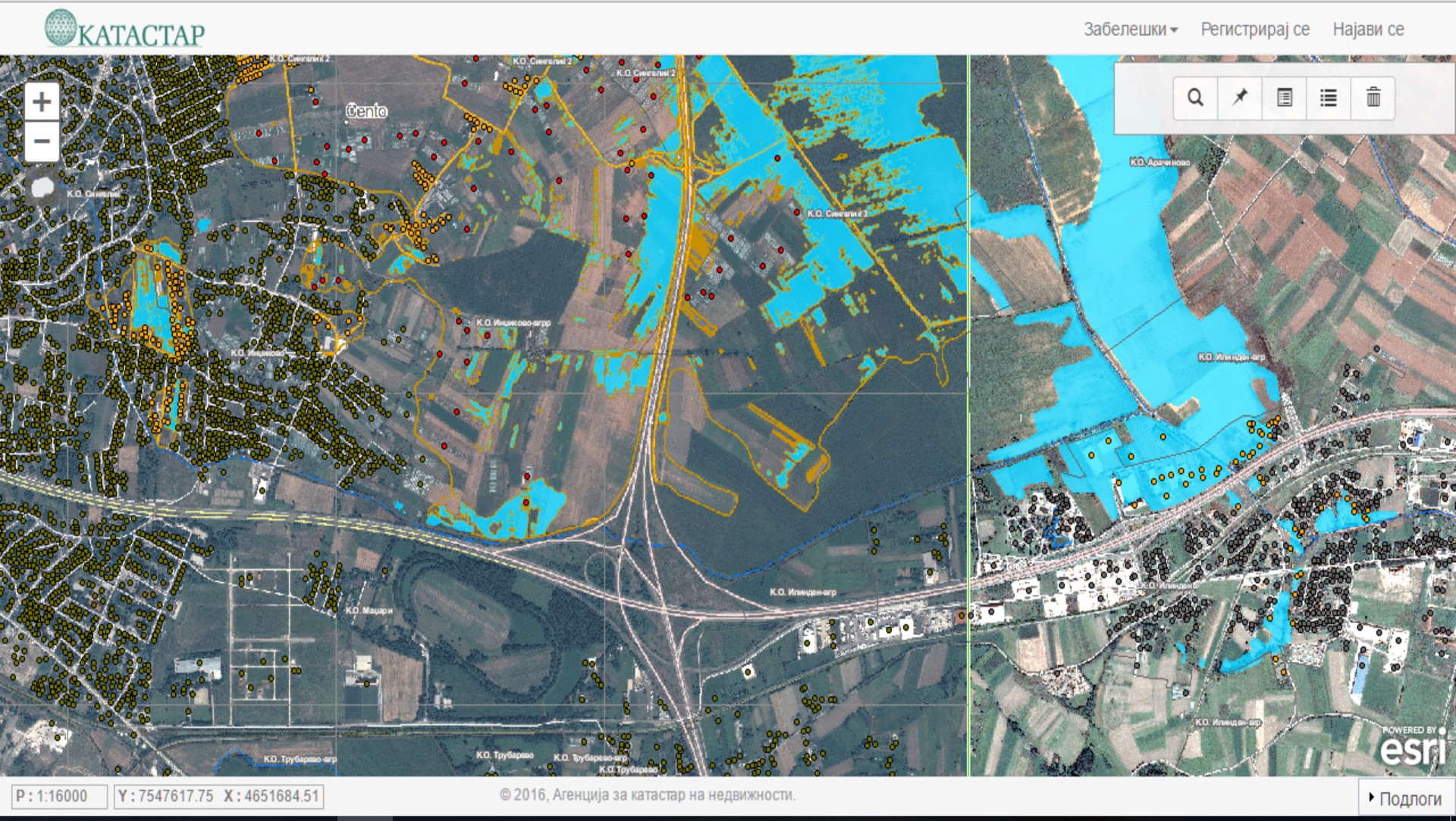Image resolution: width=1456 pixels, height=821 pixels.
Task: Open the Регистрирај се link
Action: pos(1254,30)
